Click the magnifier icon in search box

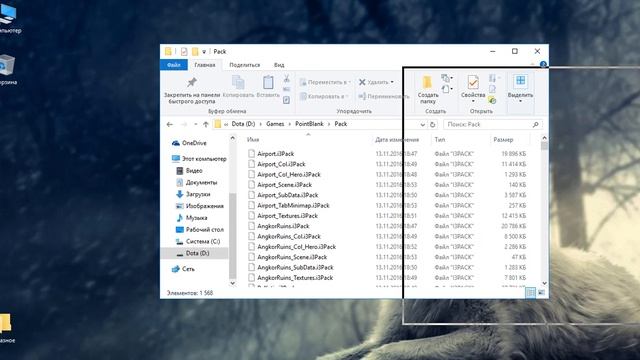pyautogui.click(x=536, y=124)
